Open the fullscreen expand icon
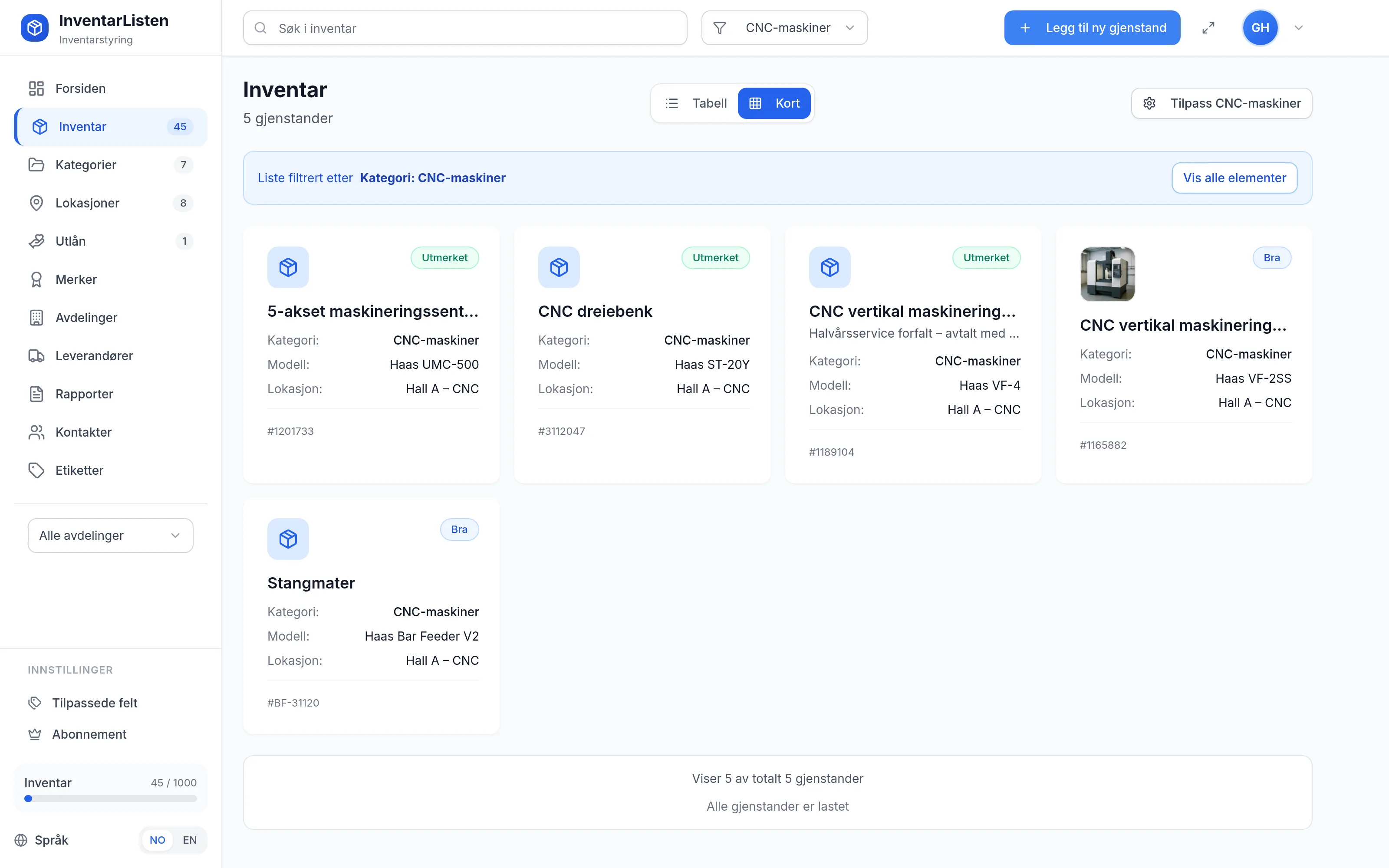1389x868 pixels. point(1208,27)
